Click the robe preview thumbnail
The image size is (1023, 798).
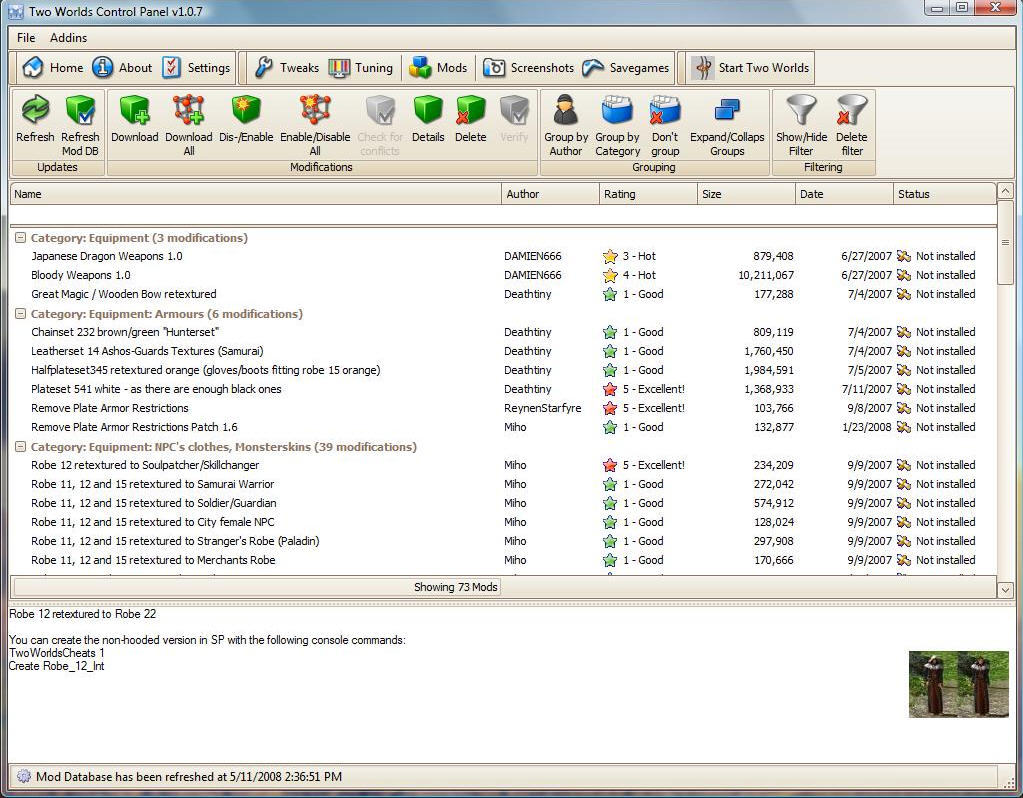957,684
